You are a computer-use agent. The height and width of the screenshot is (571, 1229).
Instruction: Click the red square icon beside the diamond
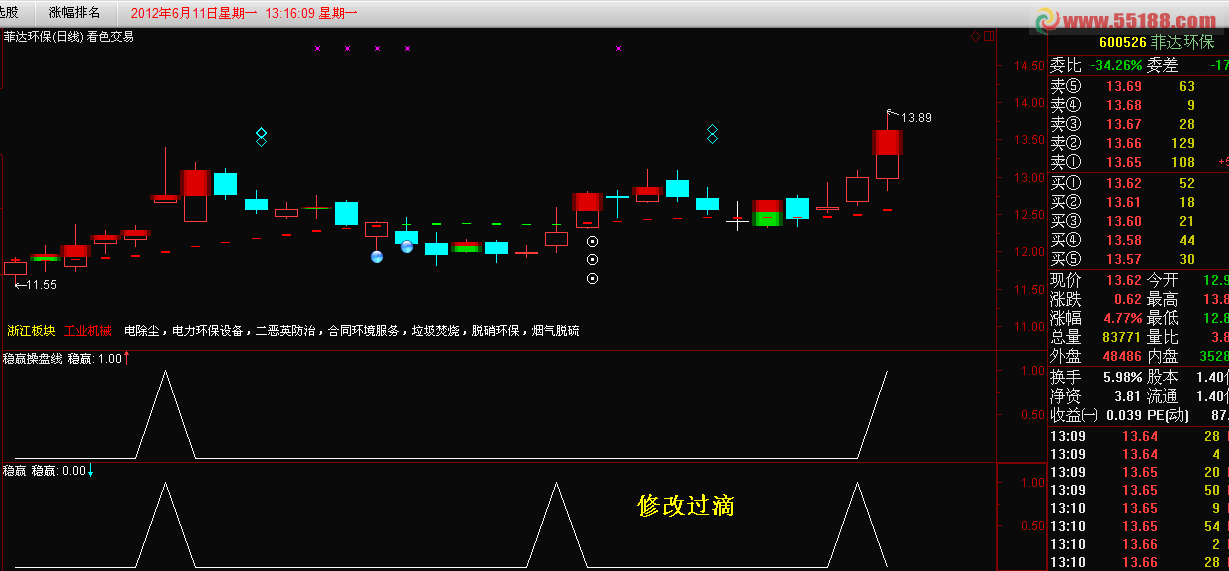point(989,36)
